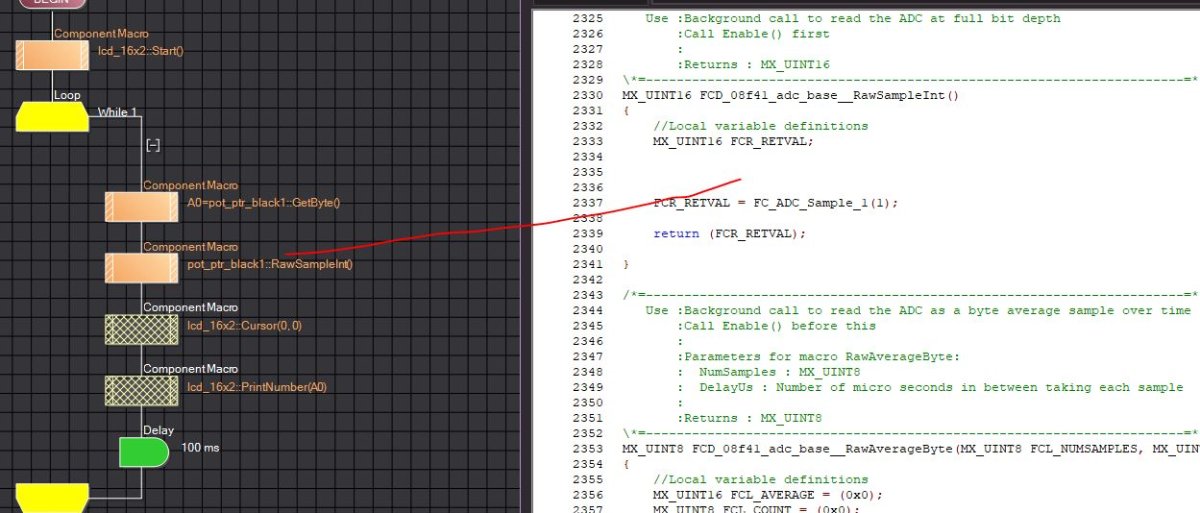1200x513 pixels.
Task: Select the lcd_16x2::Start() macro block
Action: pos(52,55)
